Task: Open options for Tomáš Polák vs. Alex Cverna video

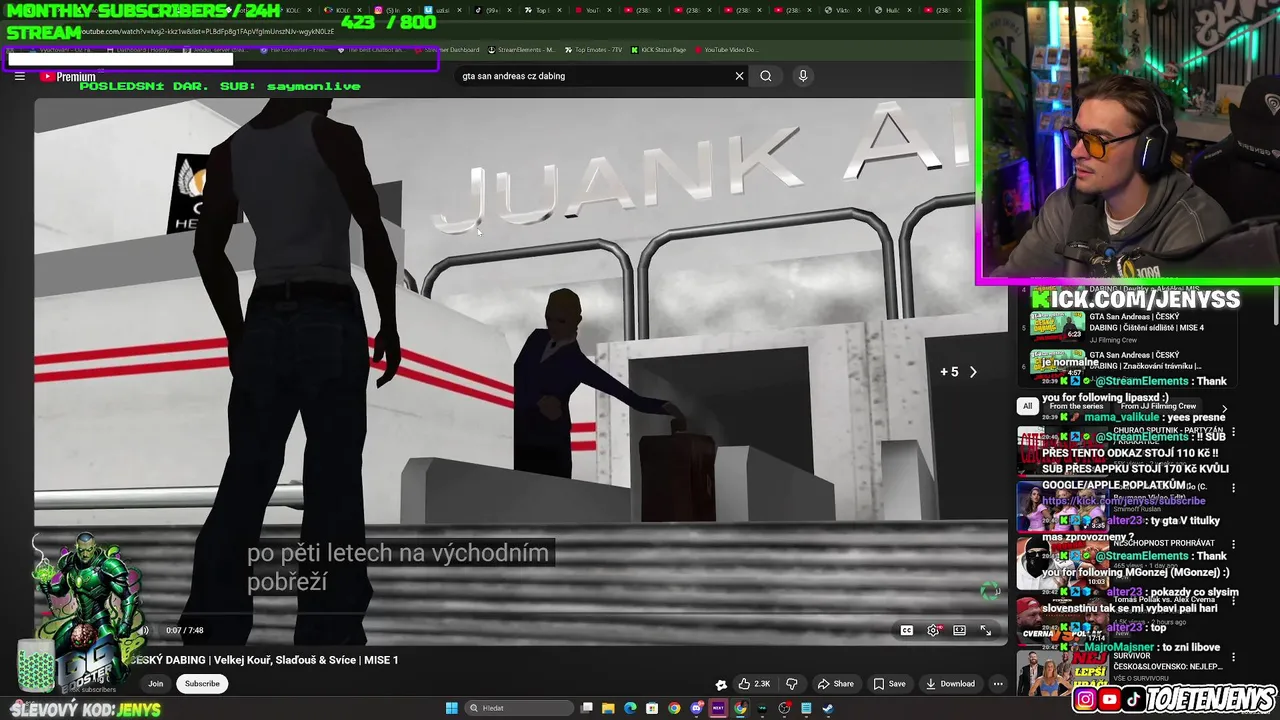Action: [1233, 600]
